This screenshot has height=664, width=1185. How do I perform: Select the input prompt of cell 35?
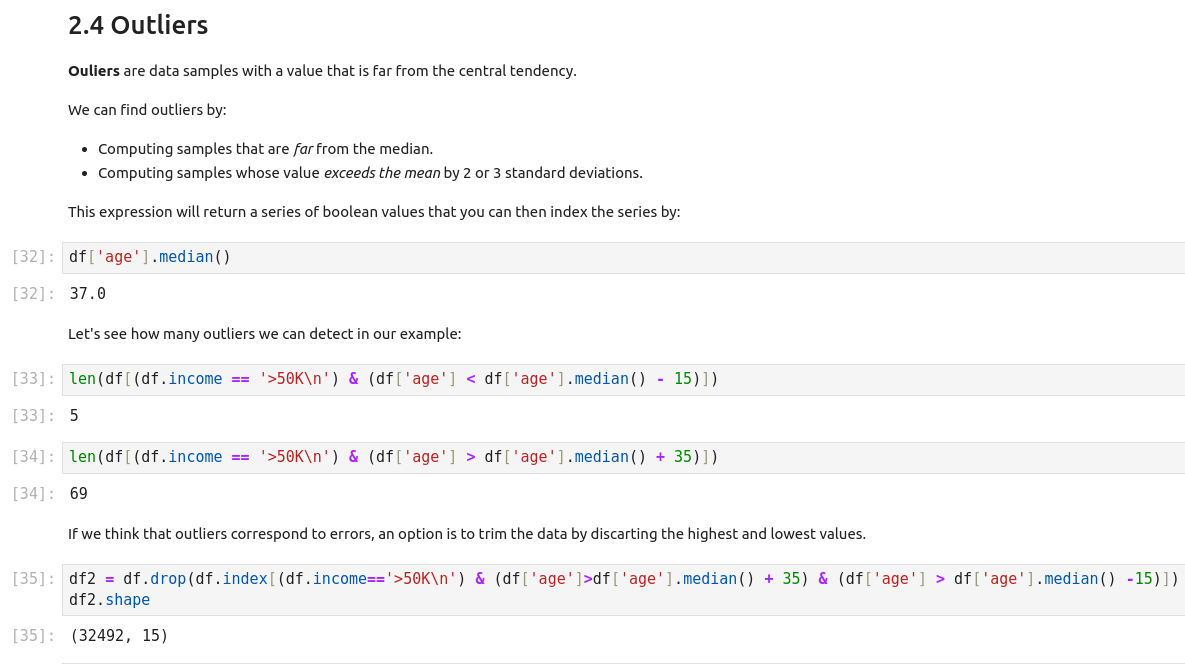pos(33,579)
